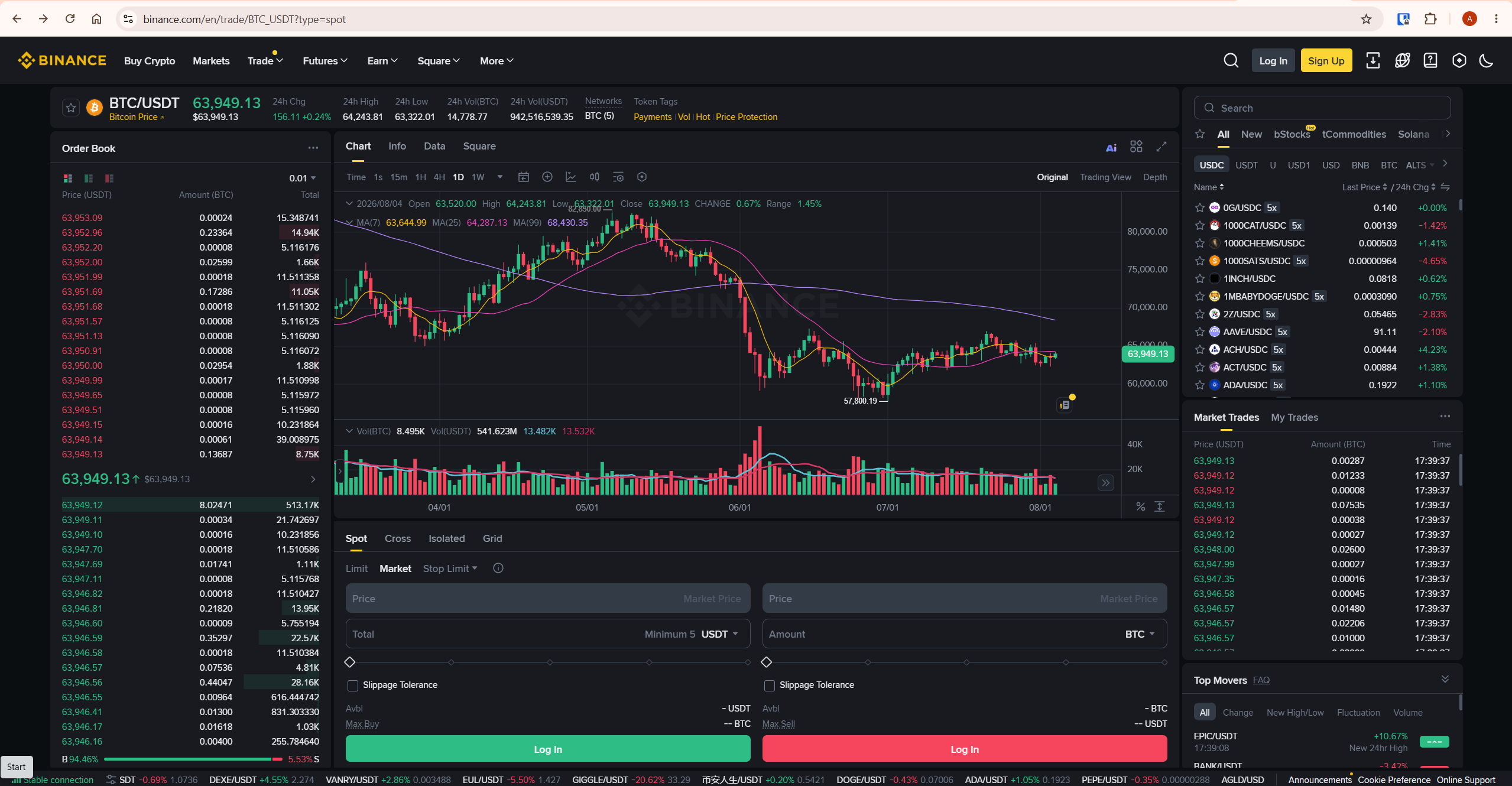Expand the Futures menu
This screenshot has height=786, width=1512.
[325, 61]
